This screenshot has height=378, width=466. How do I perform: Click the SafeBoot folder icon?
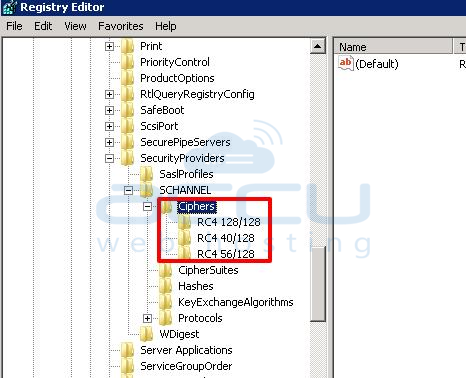click(x=128, y=110)
